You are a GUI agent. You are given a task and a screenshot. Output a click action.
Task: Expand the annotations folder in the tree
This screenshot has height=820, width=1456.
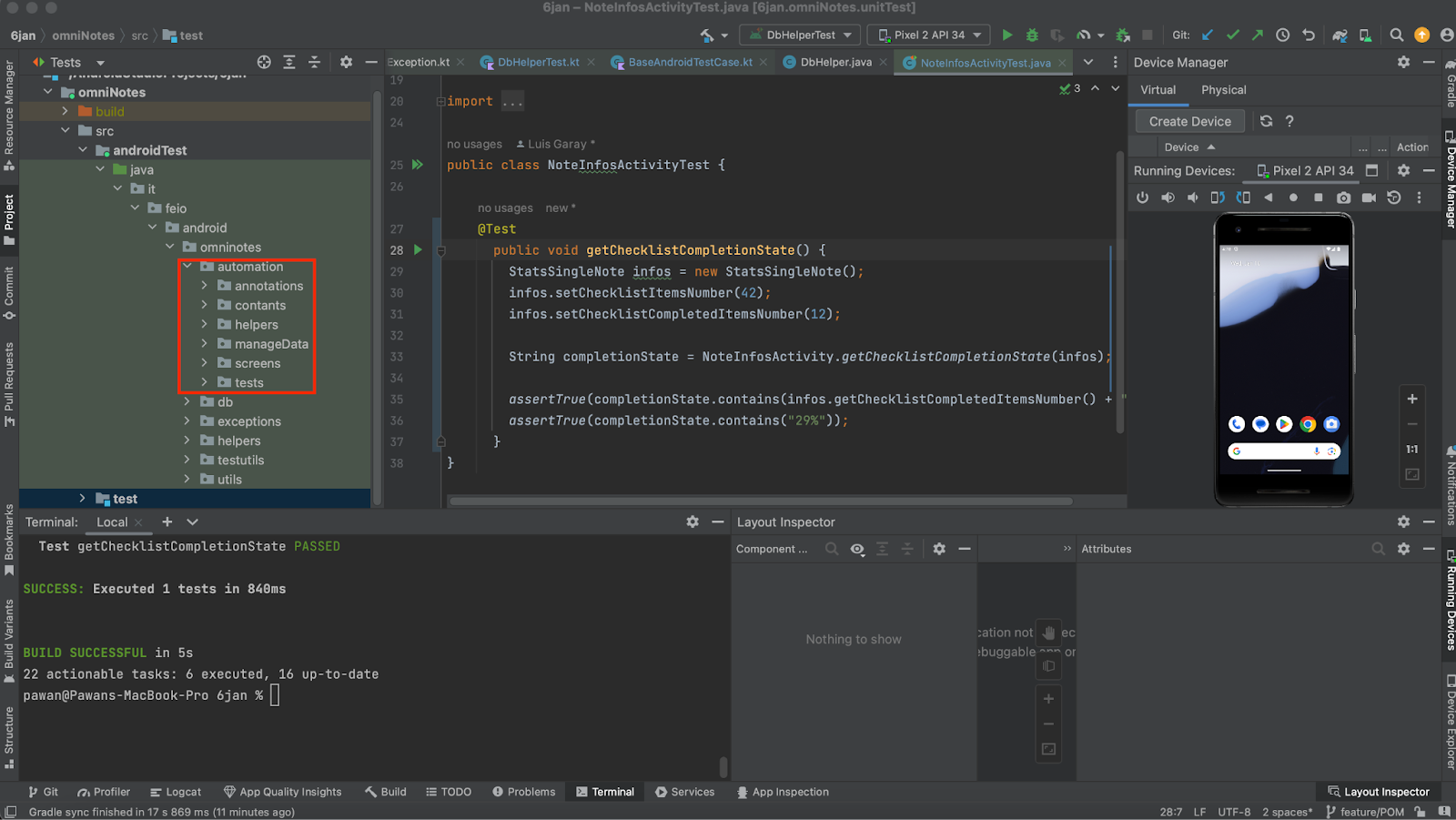pyautogui.click(x=205, y=286)
